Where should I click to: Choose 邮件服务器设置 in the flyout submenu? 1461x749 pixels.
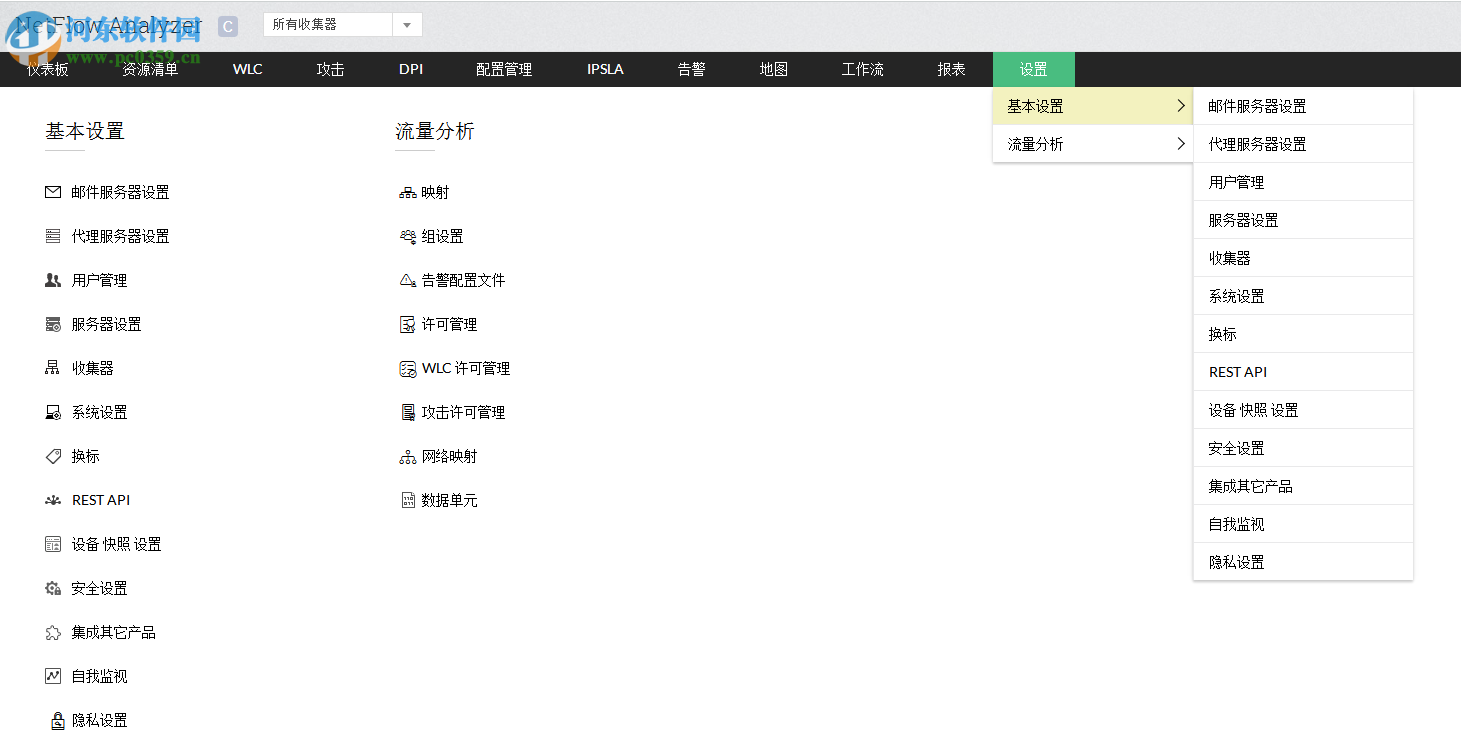point(1303,106)
